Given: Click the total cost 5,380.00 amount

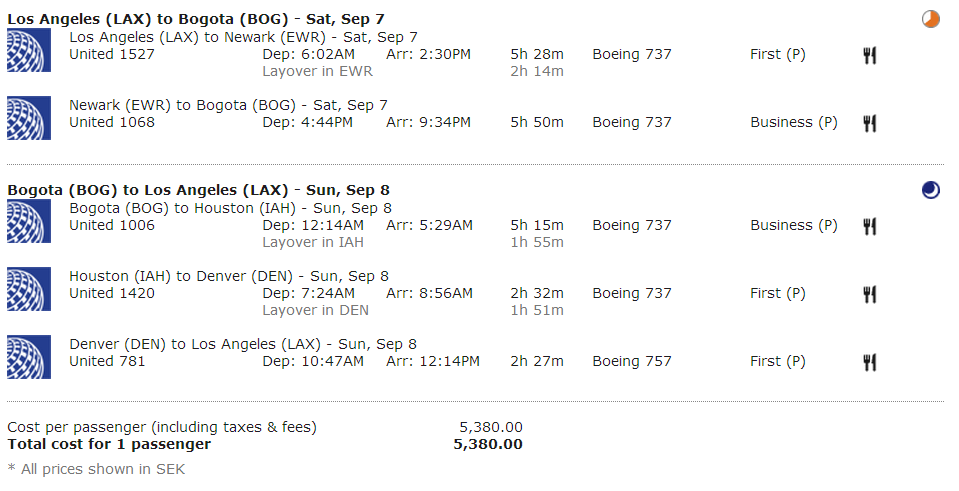Looking at the screenshot, I should tap(488, 444).
